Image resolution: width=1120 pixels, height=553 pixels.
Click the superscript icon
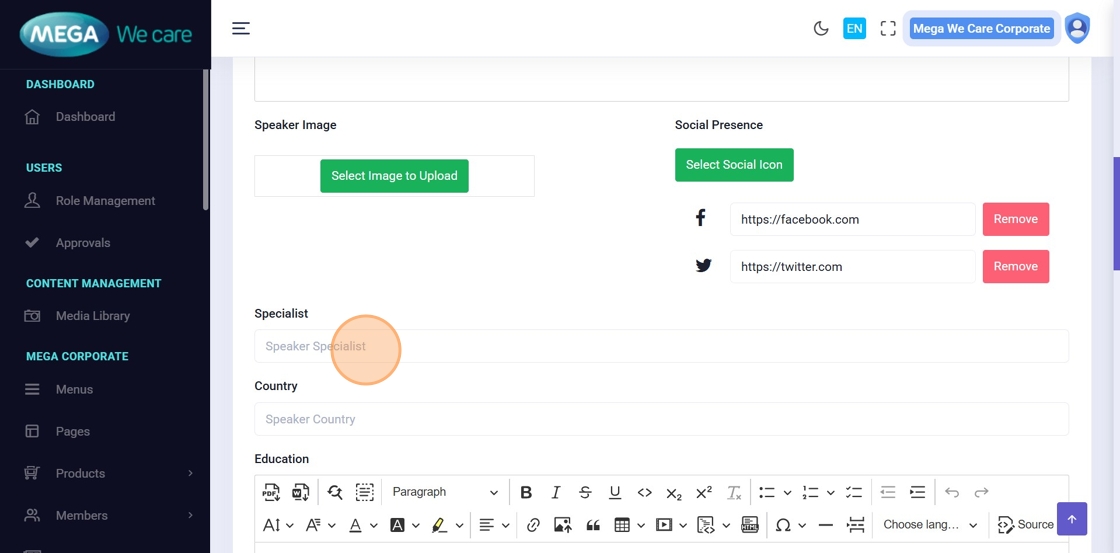point(704,492)
